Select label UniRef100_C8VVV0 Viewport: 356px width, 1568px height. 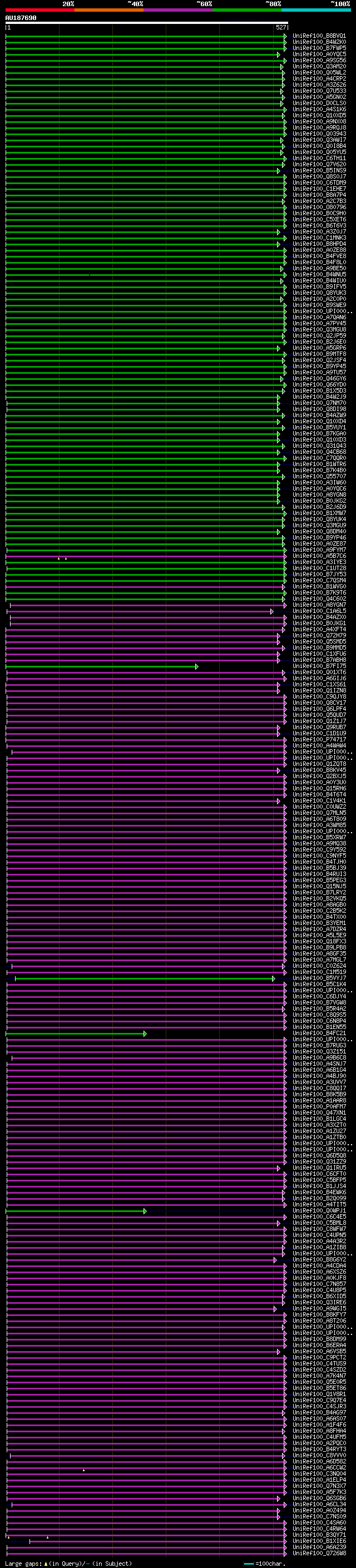coord(319,1455)
